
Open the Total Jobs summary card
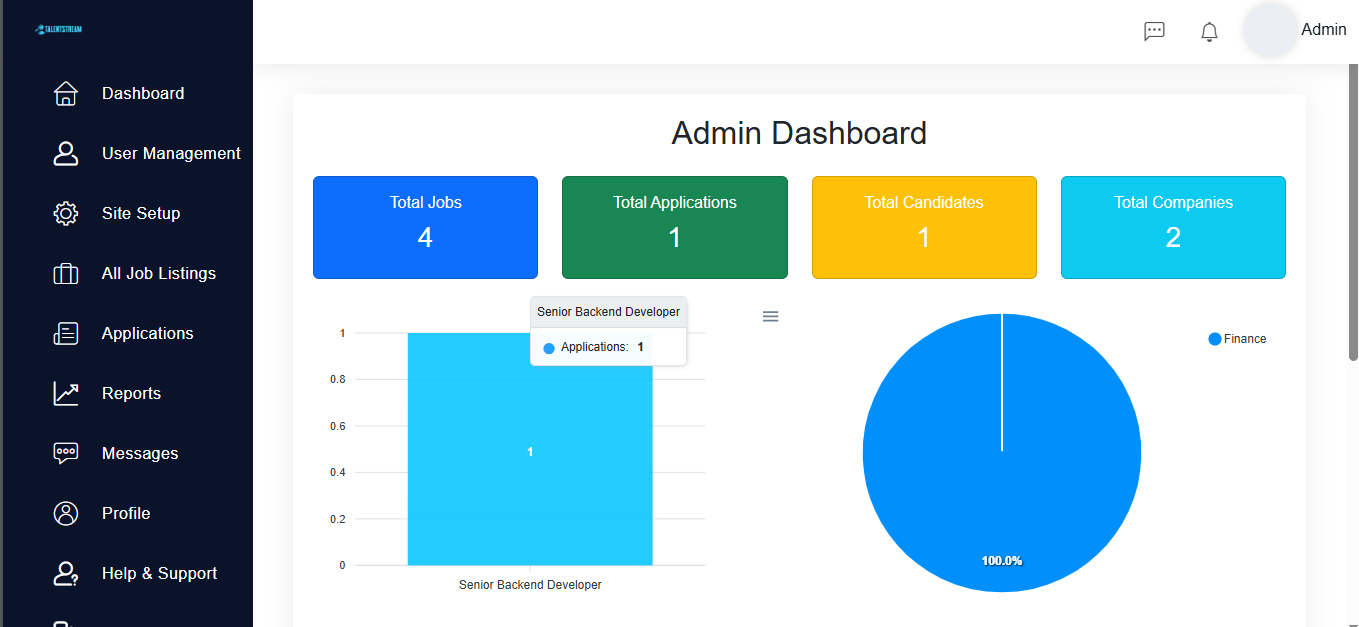pos(425,227)
